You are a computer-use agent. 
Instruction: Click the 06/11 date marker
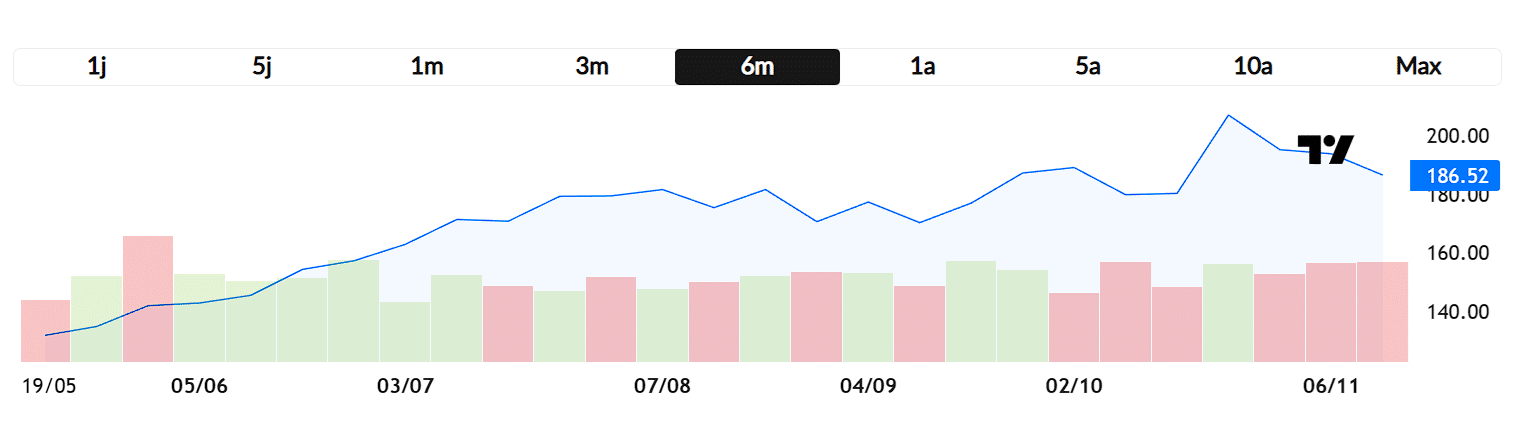pyautogui.click(x=1329, y=387)
